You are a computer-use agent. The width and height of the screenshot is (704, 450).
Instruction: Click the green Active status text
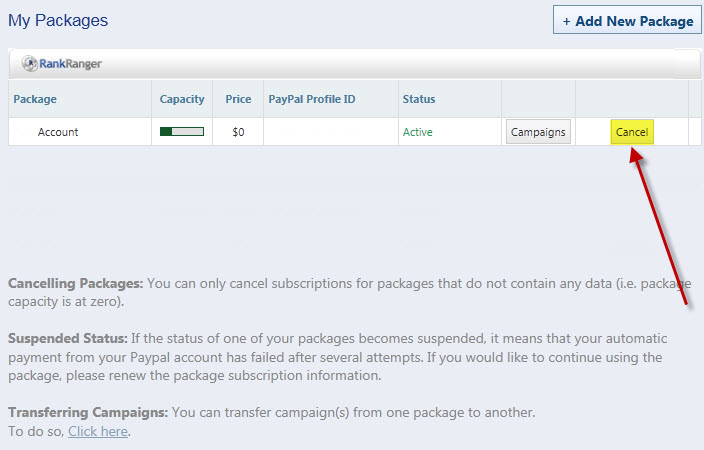[419, 132]
